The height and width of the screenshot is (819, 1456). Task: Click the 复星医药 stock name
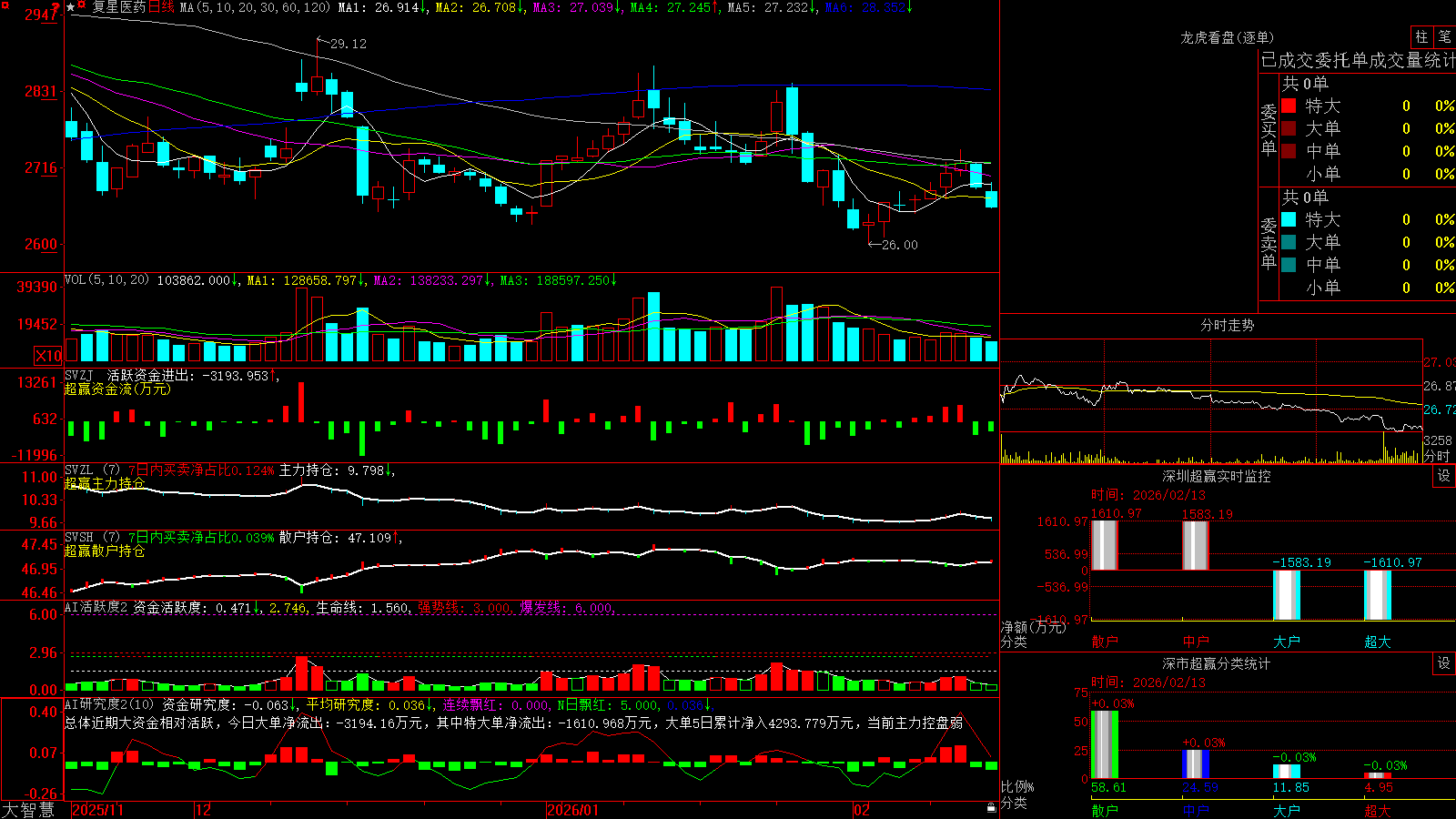(118, 7)
